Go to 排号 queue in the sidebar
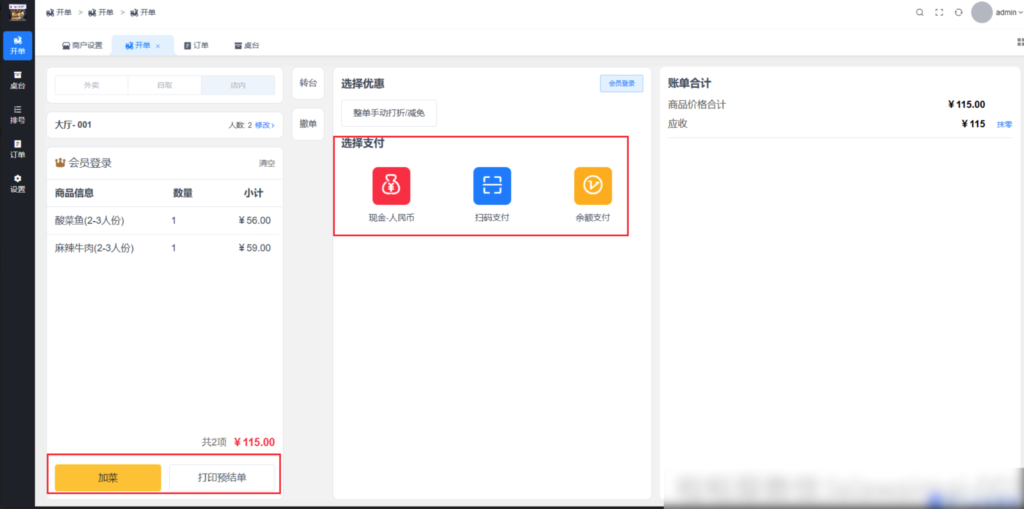The height and width of the screenshot is (509, 1024). click(x=17, y=114)
